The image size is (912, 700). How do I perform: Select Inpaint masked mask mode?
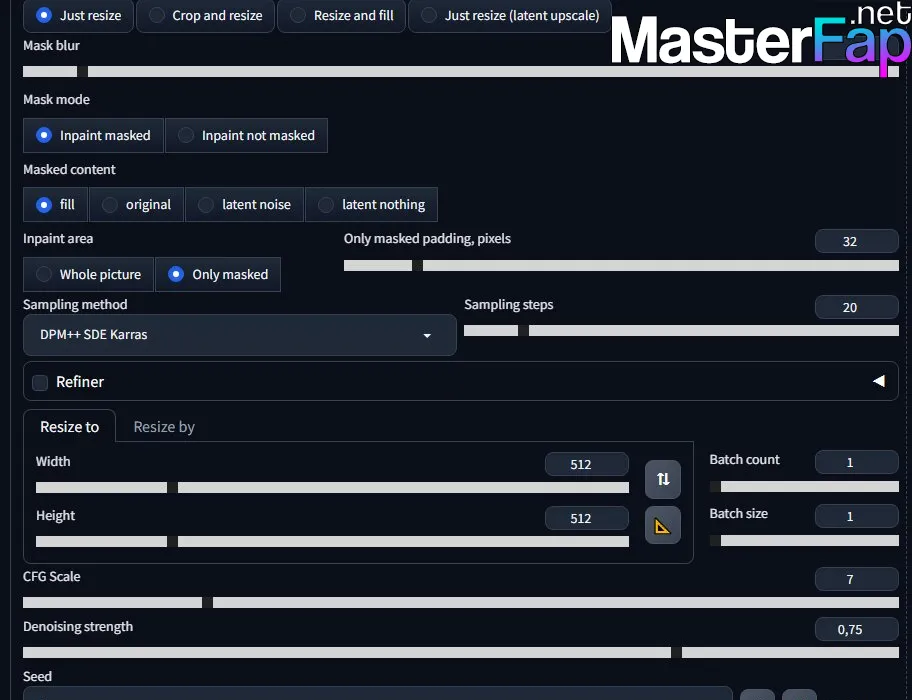point(93,135)
